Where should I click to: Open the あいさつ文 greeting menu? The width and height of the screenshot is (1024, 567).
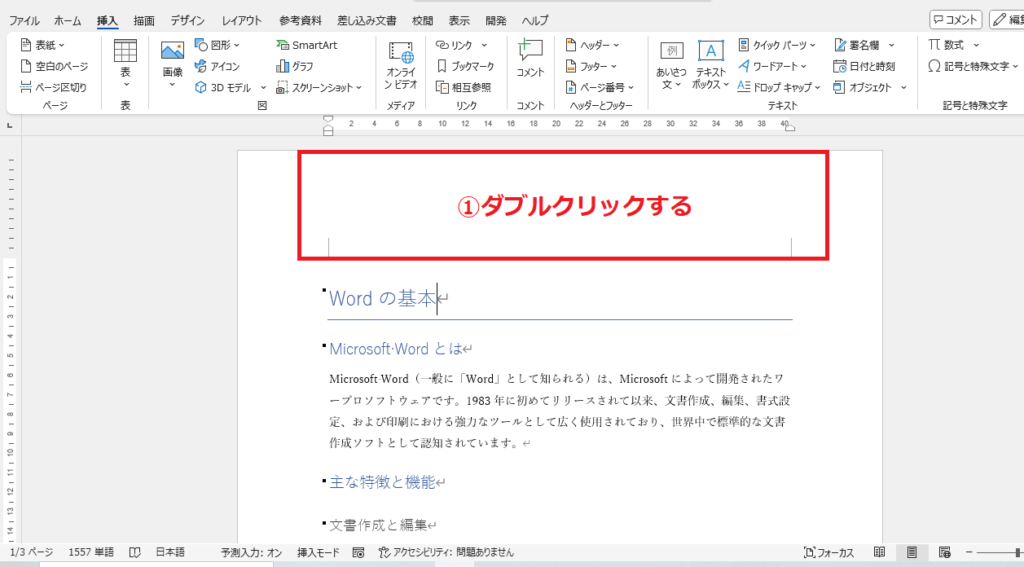[x=671, y=65]
